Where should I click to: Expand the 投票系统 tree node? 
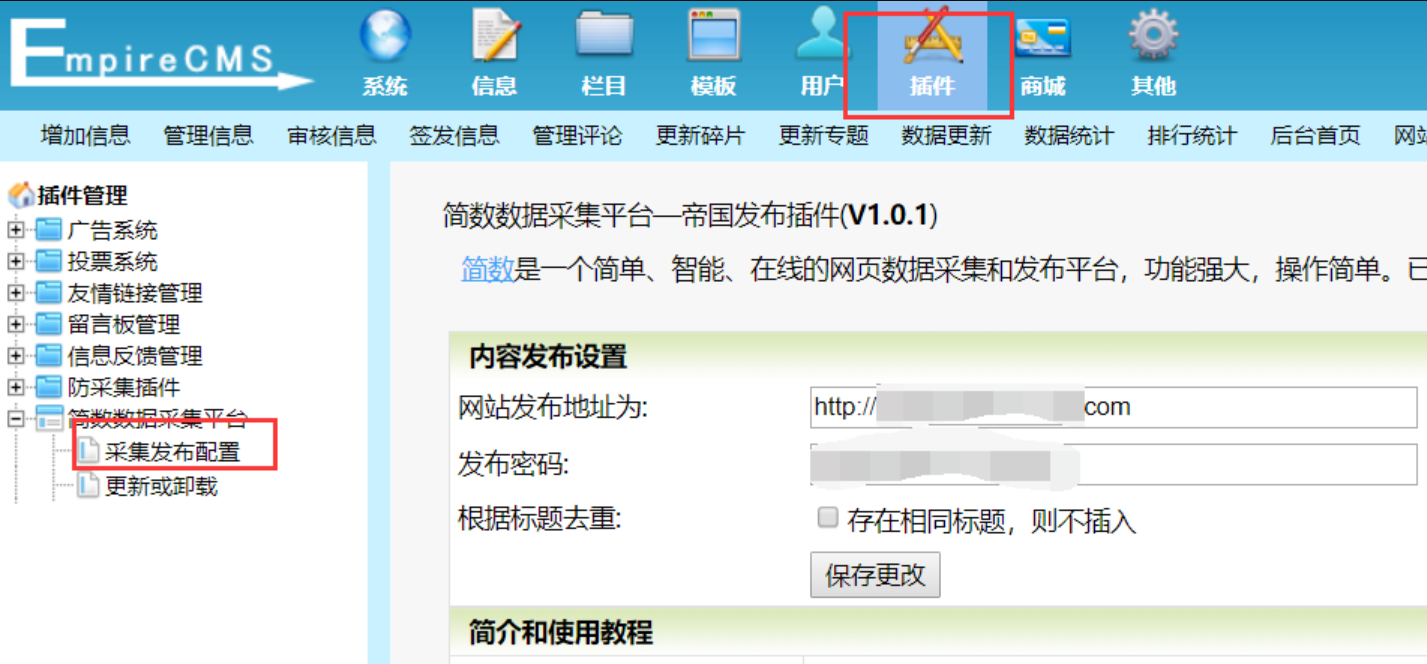point(15,262)
